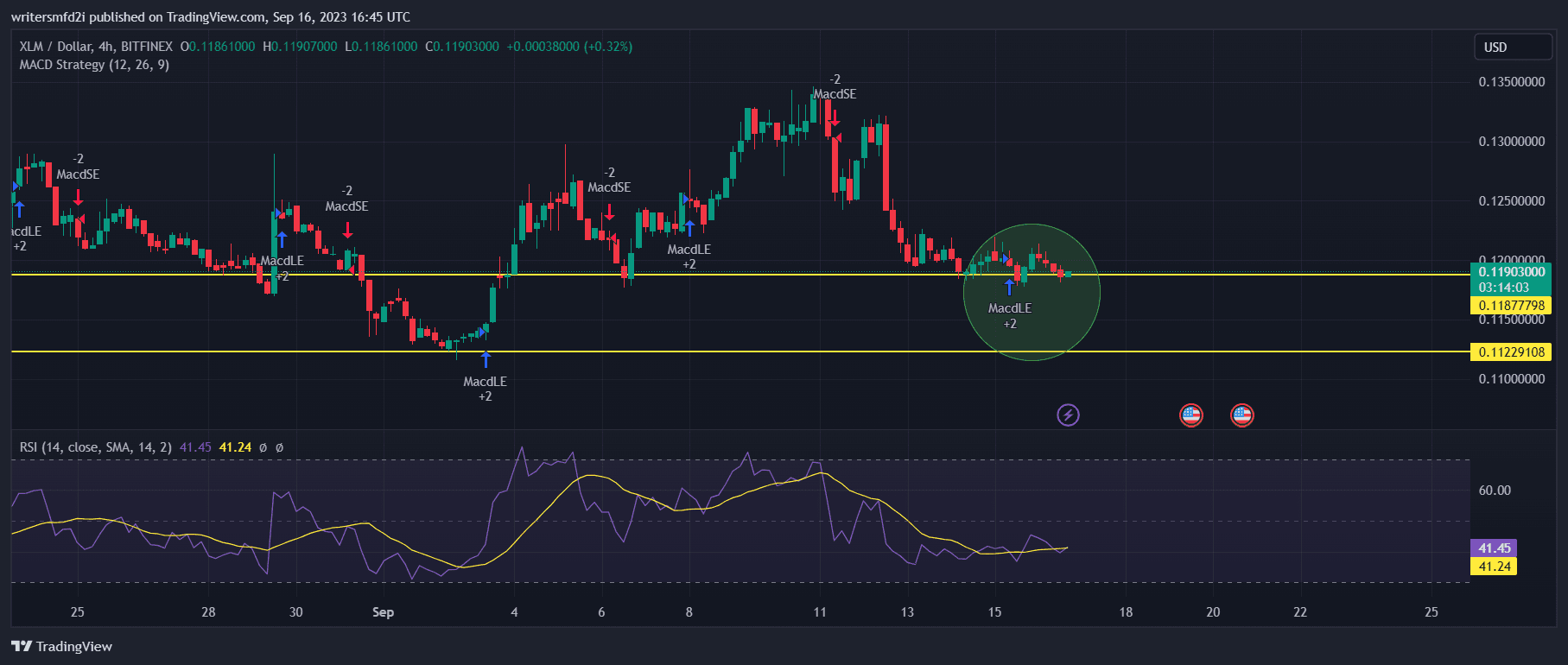
Task: Click the yellow 0.11229108 price label
Action: pyautogui.click(x=1511, y=351)
